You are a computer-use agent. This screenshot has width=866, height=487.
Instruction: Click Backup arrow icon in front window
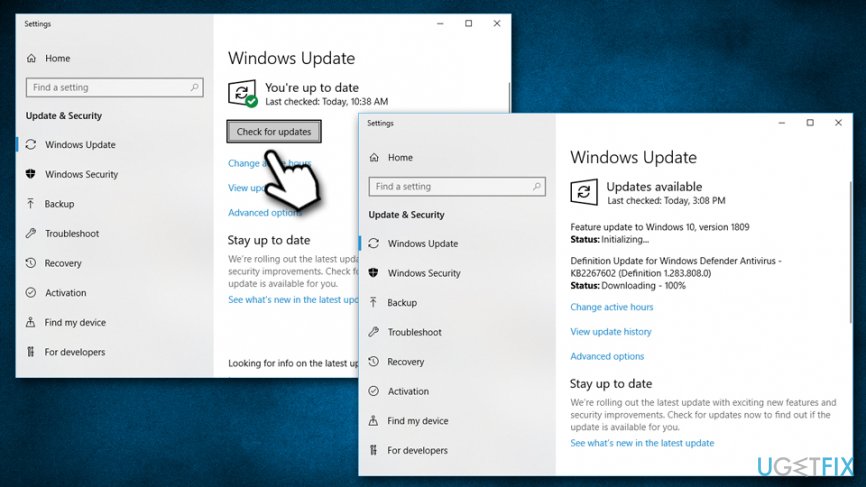(374, 303)
